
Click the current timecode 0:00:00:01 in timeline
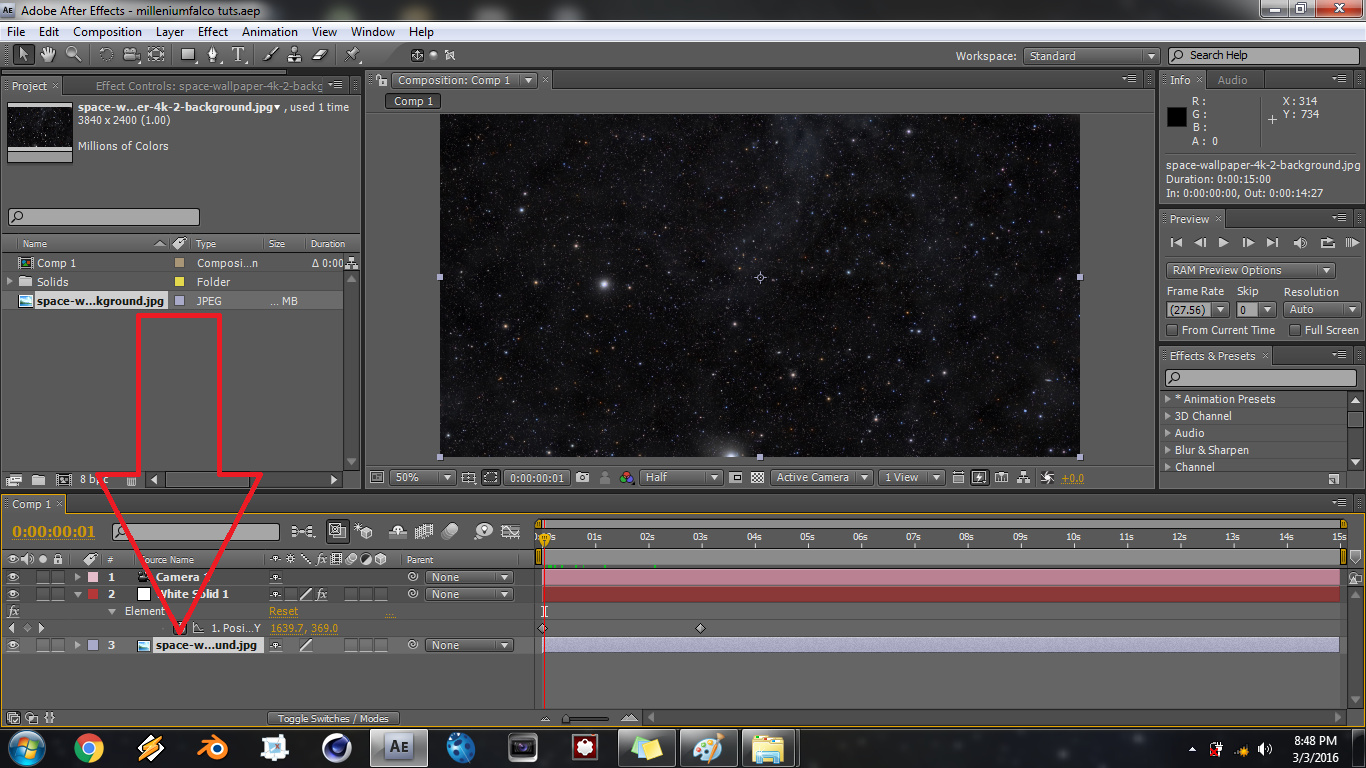(54, 531)
